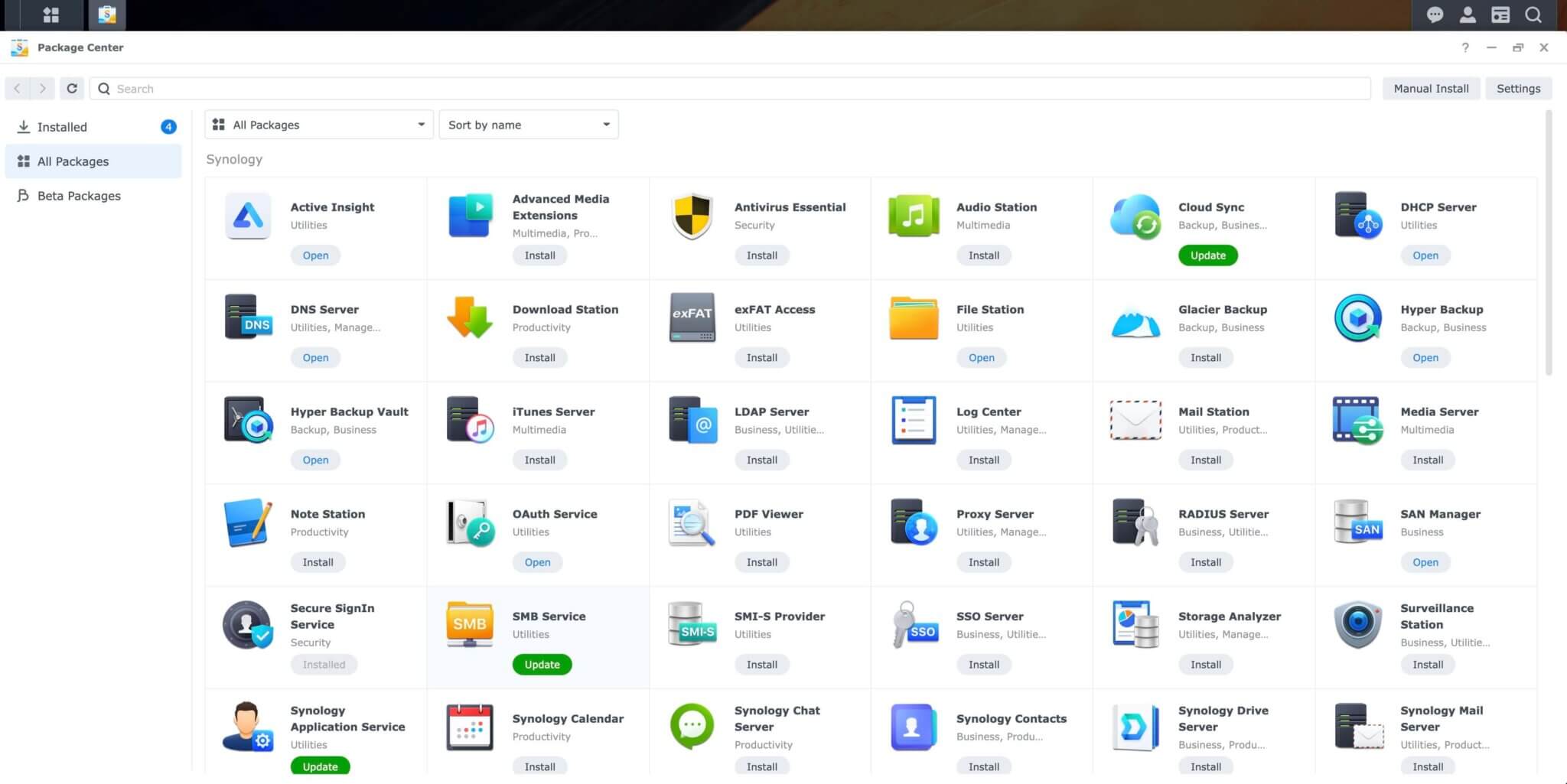Select Installed in the sidebar

(93, 127)
